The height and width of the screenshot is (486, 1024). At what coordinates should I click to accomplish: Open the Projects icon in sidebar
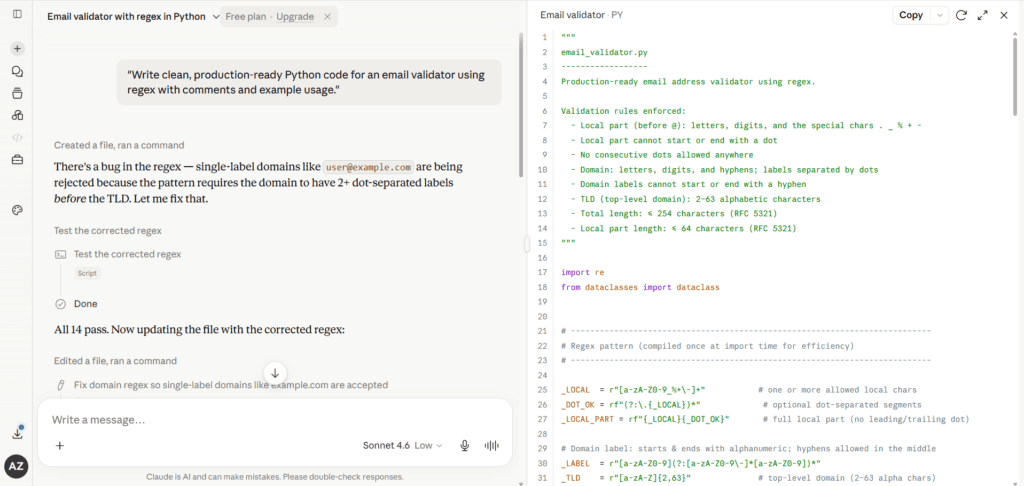(x=18, y=93)
